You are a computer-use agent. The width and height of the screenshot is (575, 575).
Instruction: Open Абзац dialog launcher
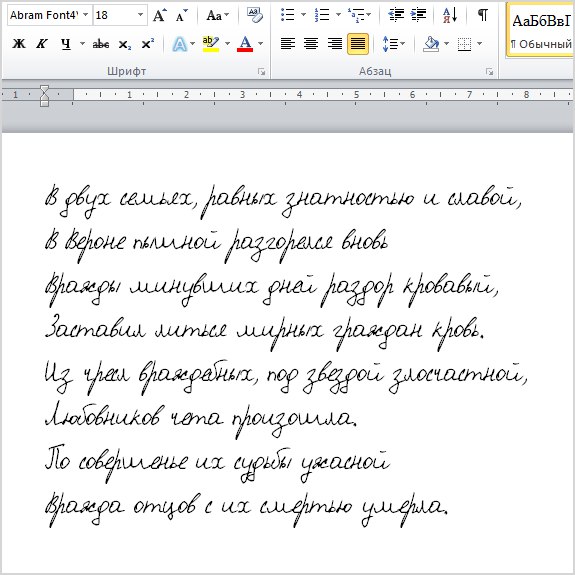point(490,72)
